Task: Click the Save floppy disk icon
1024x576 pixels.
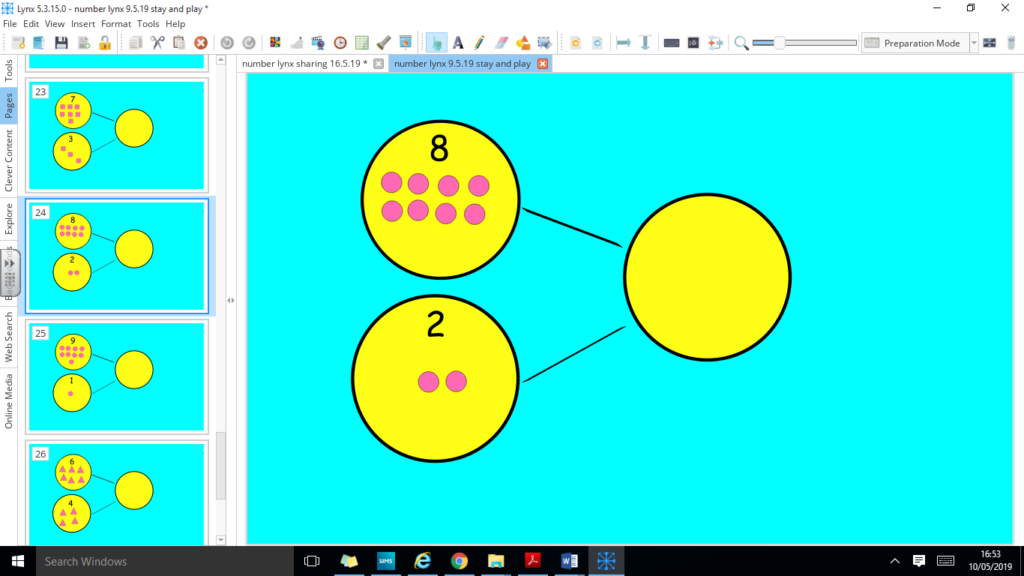Action: point(61,43)
